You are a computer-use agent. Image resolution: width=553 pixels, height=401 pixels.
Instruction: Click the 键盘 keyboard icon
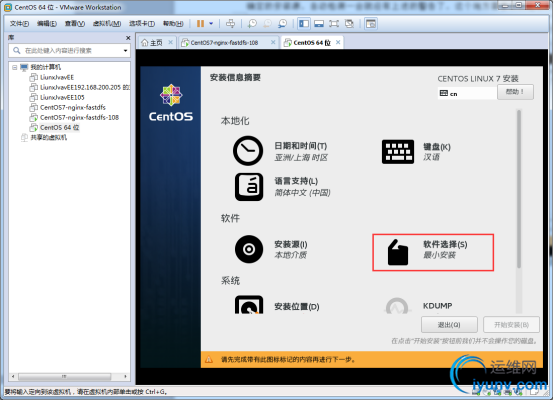click(398, 152)
